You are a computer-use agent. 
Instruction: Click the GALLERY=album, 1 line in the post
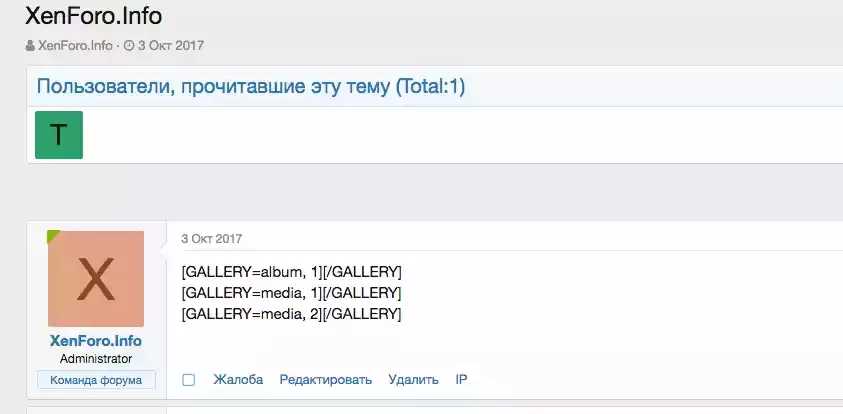[x=291, y=273]
